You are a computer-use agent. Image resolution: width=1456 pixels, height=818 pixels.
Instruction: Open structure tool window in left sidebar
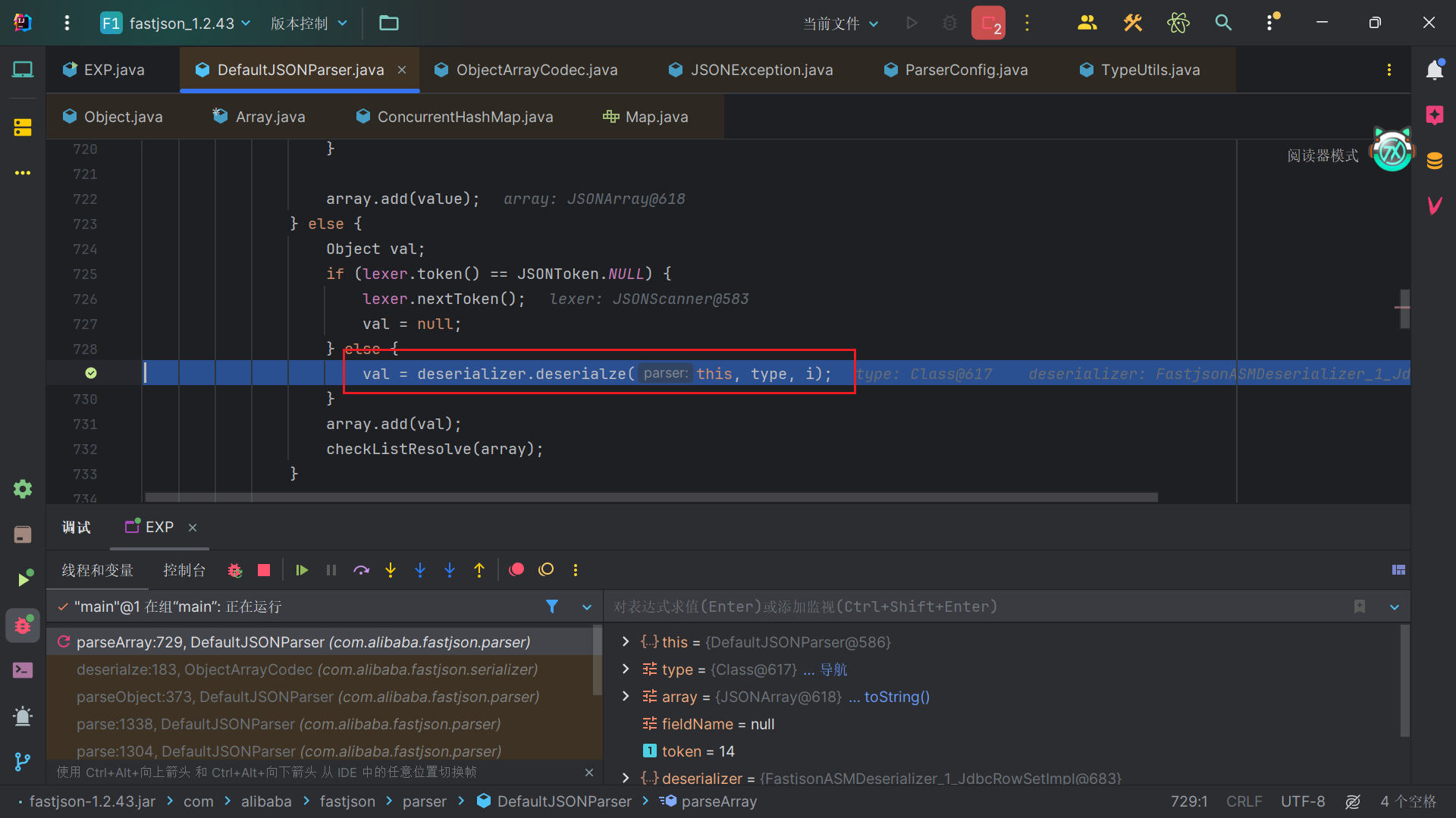[x=23, y=127]
